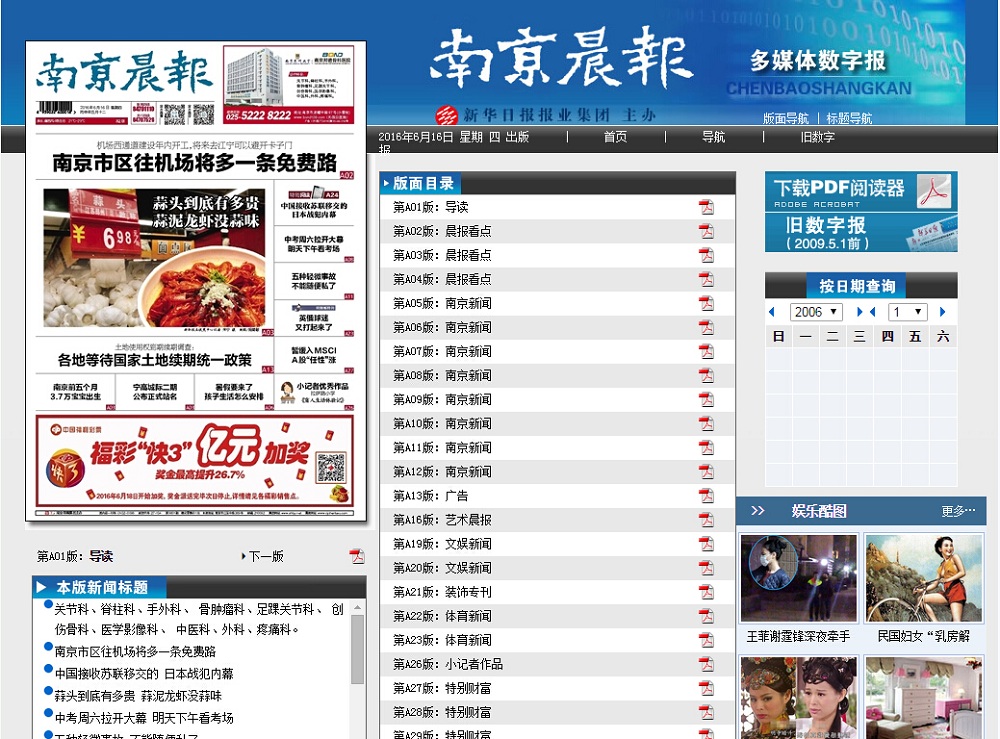Open PDF icon for 第A16版 艺术晨报

point(706,520)
